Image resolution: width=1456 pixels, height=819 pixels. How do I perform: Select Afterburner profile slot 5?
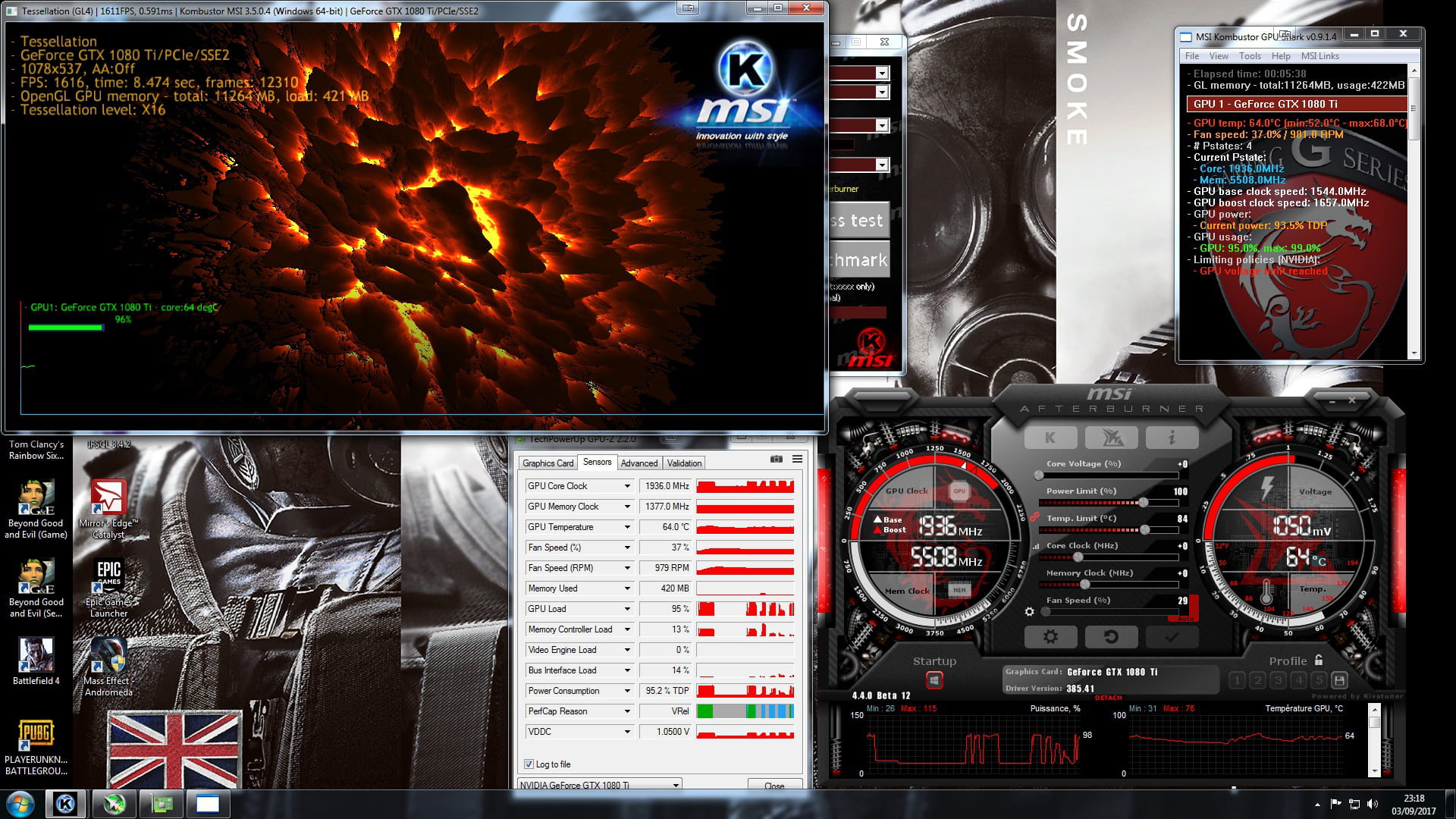pyautogui.click(x=1319, y=680)
